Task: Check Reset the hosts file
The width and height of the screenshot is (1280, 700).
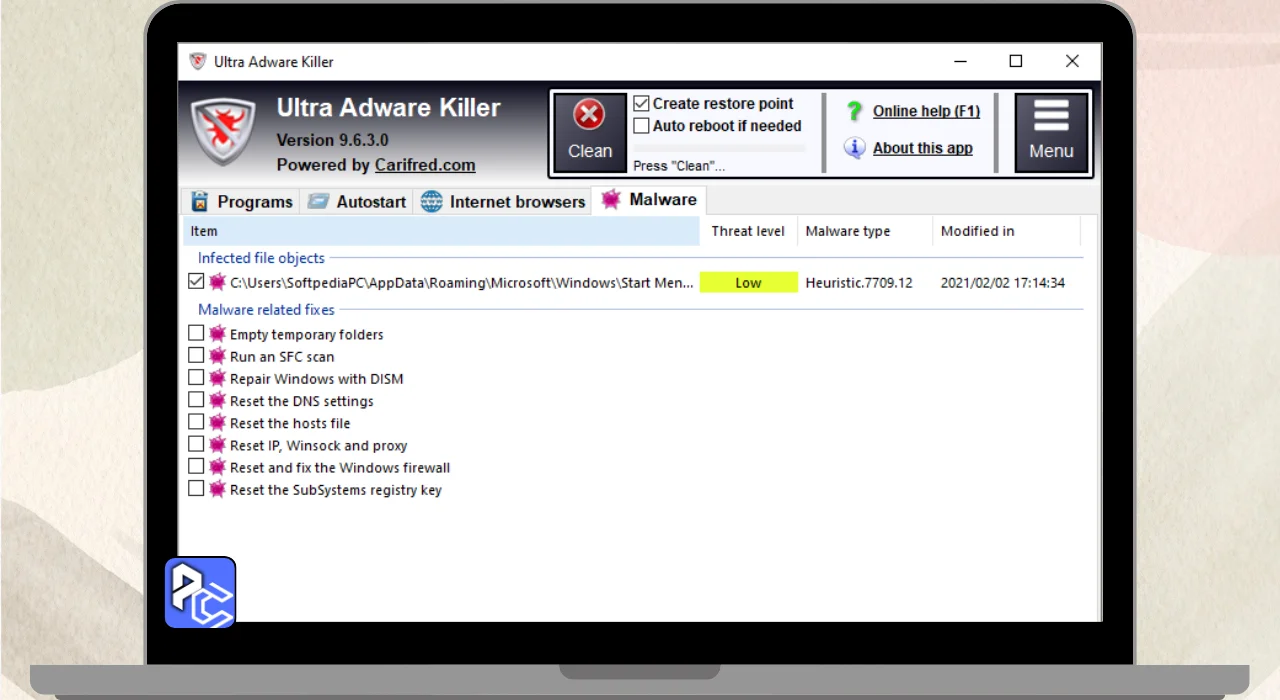Action: click(196, 422)
